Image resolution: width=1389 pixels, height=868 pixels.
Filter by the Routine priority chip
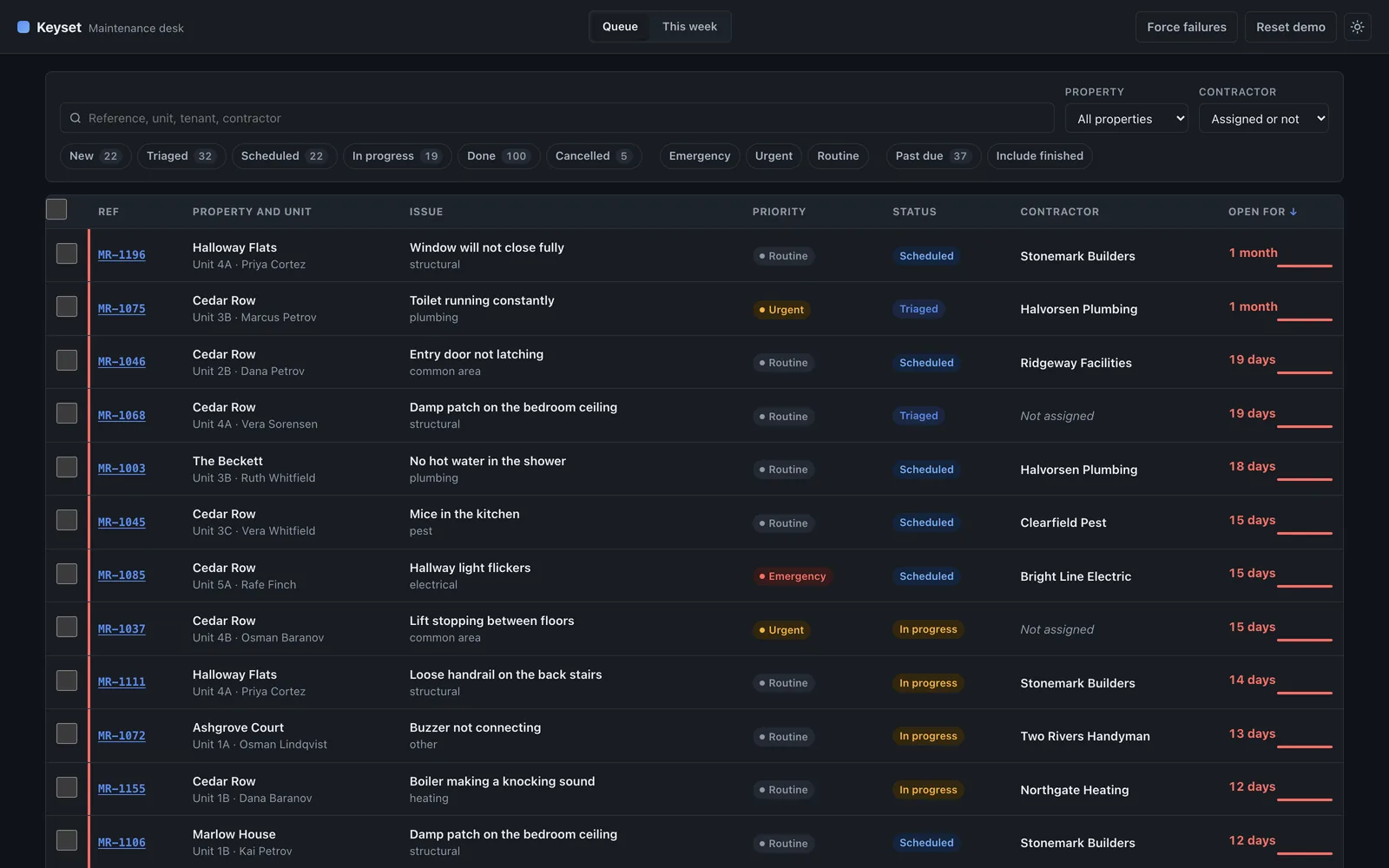[x=838, y=156]
